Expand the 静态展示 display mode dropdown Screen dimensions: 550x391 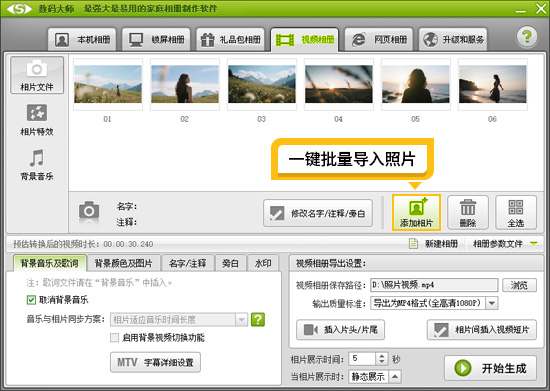point(395,377)
